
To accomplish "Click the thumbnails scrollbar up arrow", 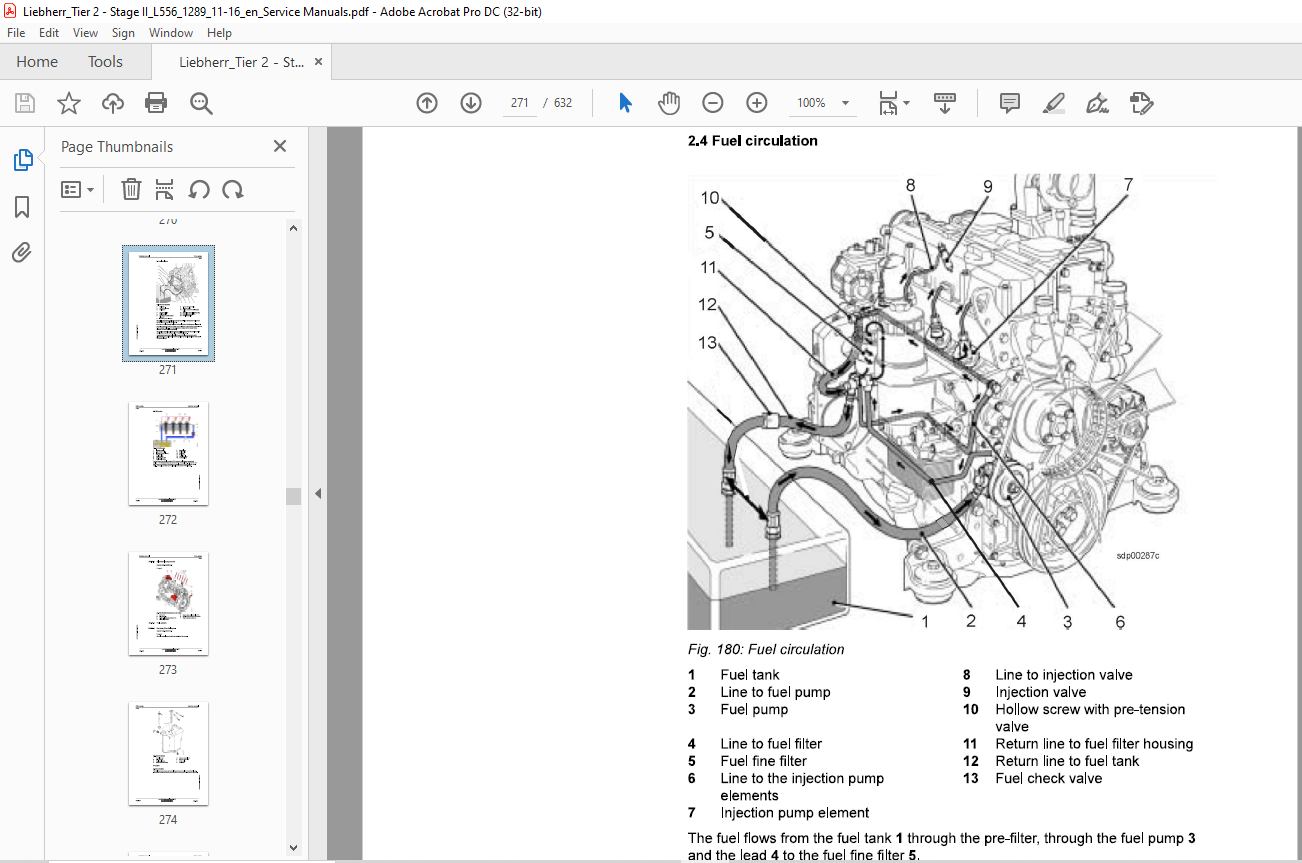I will pyautogui.click(x=293, y=228).
